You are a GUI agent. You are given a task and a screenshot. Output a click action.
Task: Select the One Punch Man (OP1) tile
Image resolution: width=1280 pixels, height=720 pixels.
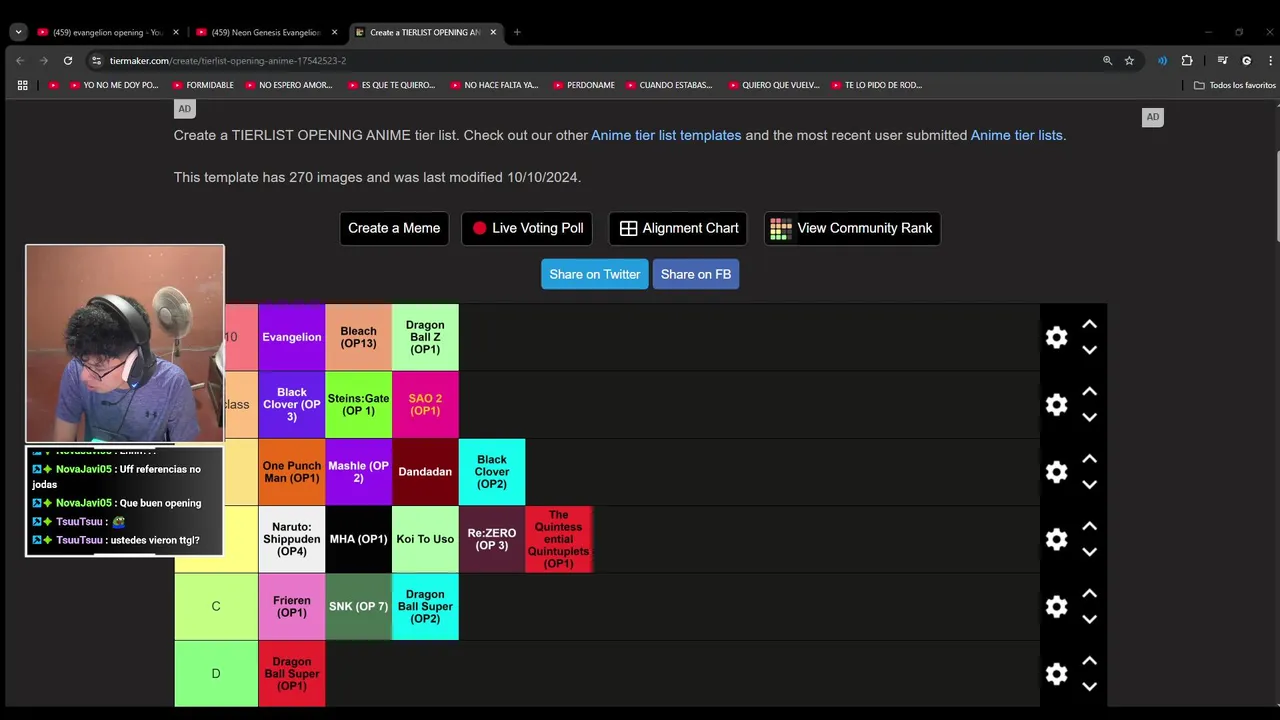292,472
